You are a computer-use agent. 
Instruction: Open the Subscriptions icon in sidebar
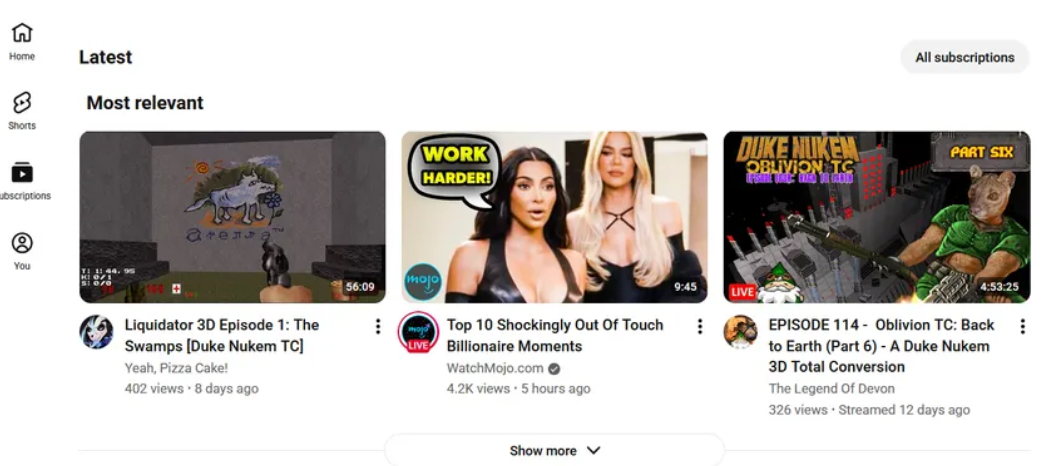click(x=22, y=173)
